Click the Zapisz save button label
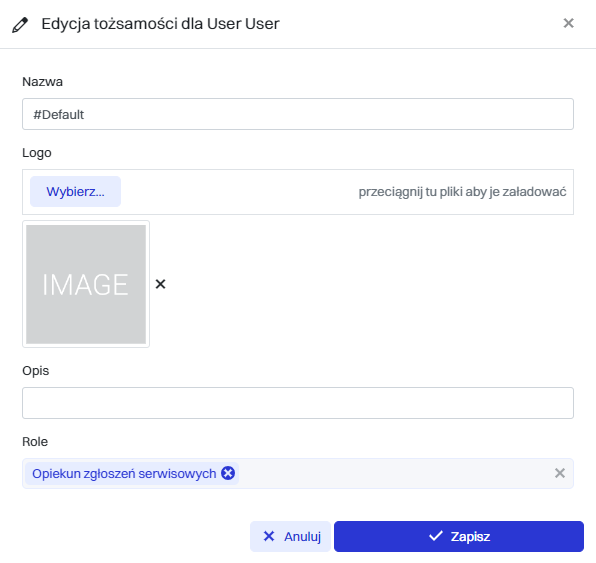This screenshot has height=563, width=596. [470, 536]
